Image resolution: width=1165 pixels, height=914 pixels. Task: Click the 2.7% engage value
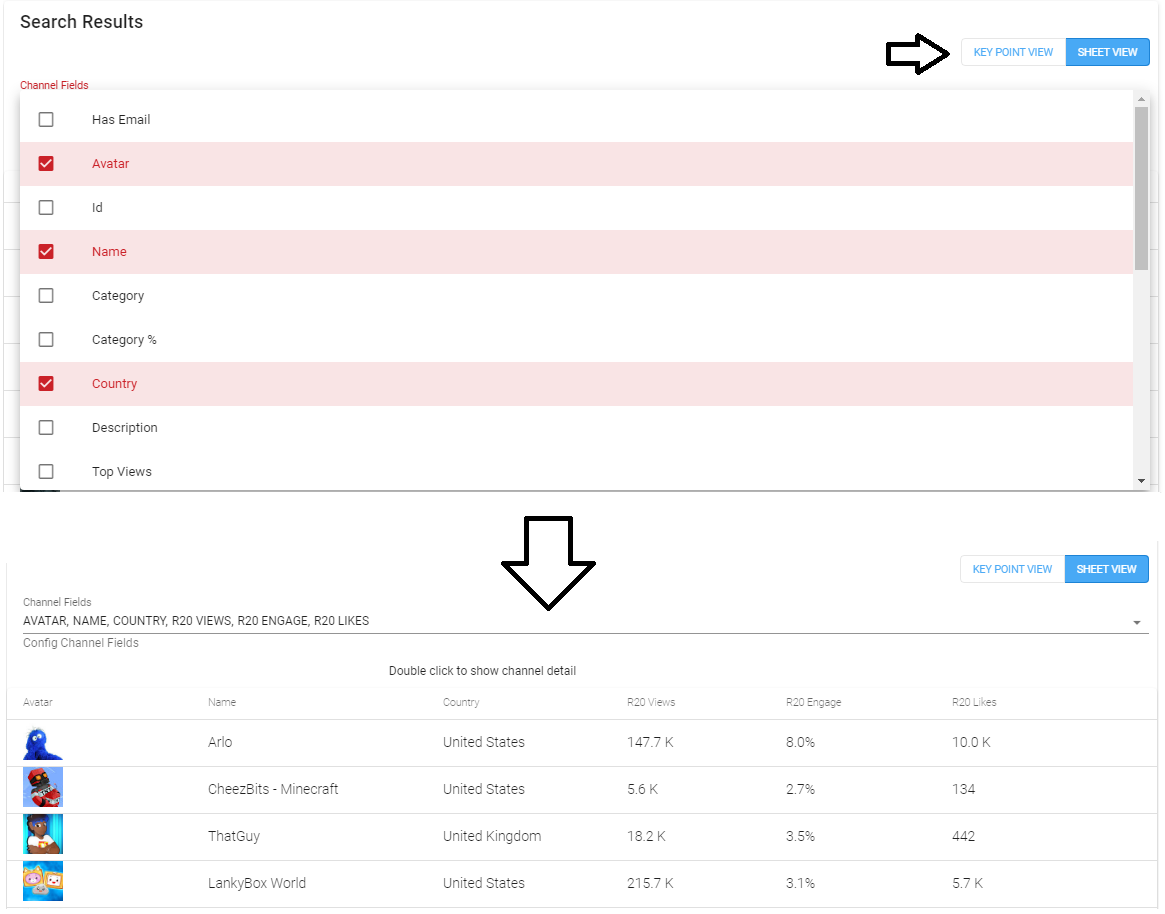(800, 789)
